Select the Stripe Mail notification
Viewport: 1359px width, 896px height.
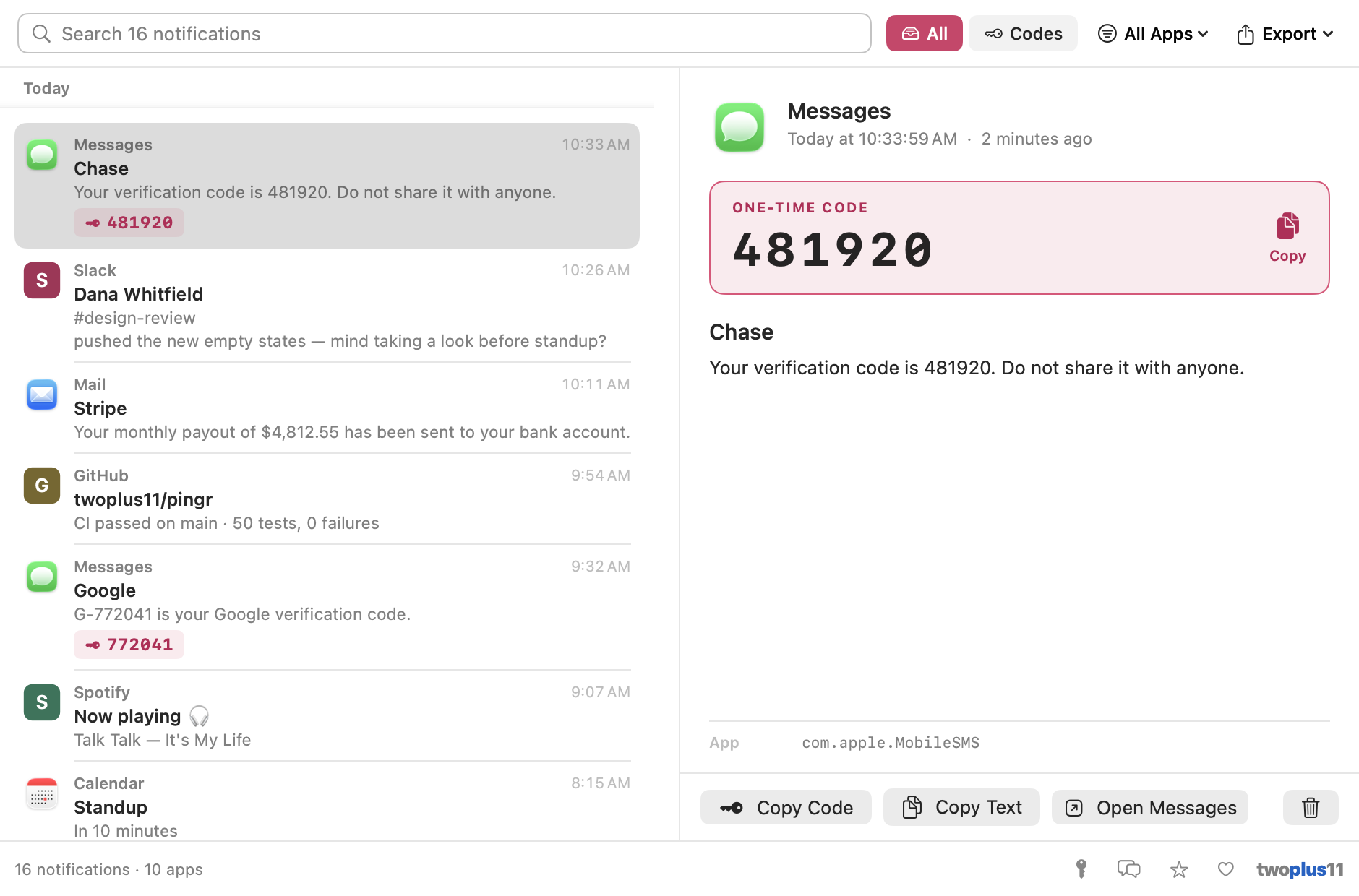327,408
